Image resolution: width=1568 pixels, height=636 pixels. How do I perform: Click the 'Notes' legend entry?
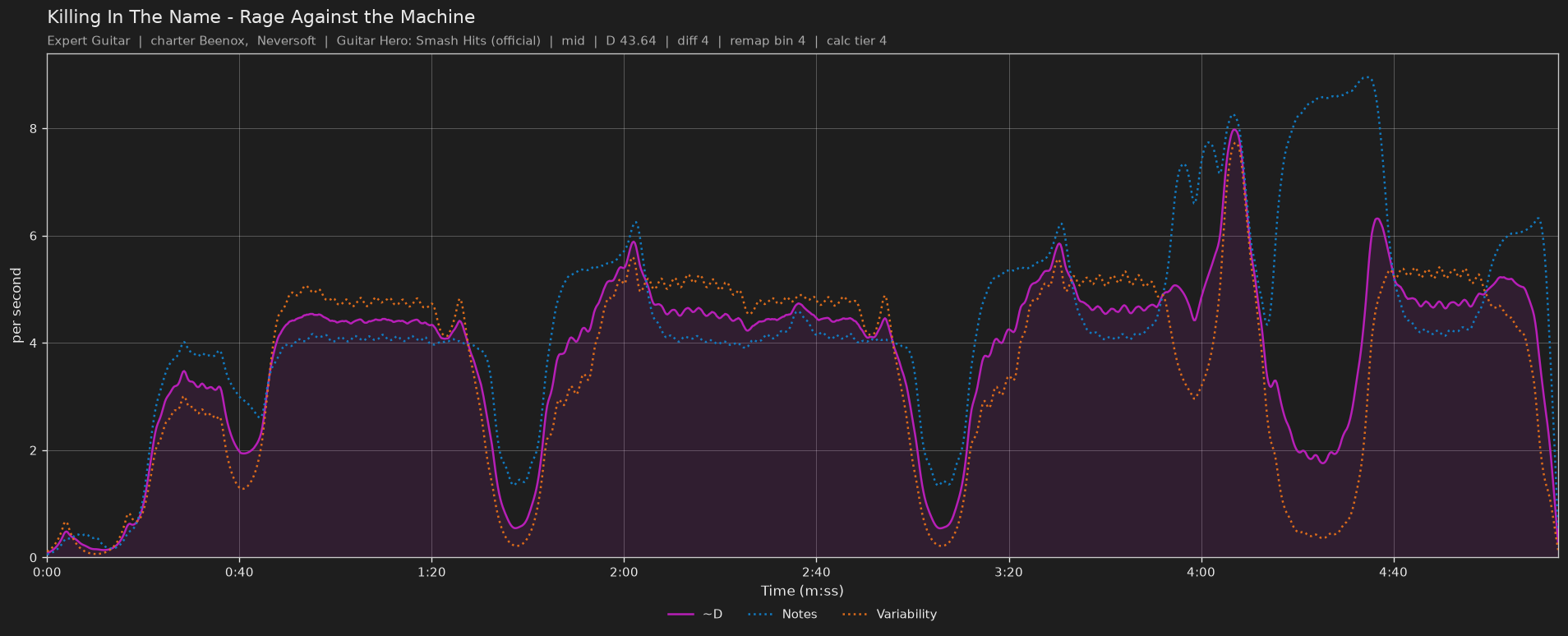coord(783,614)
